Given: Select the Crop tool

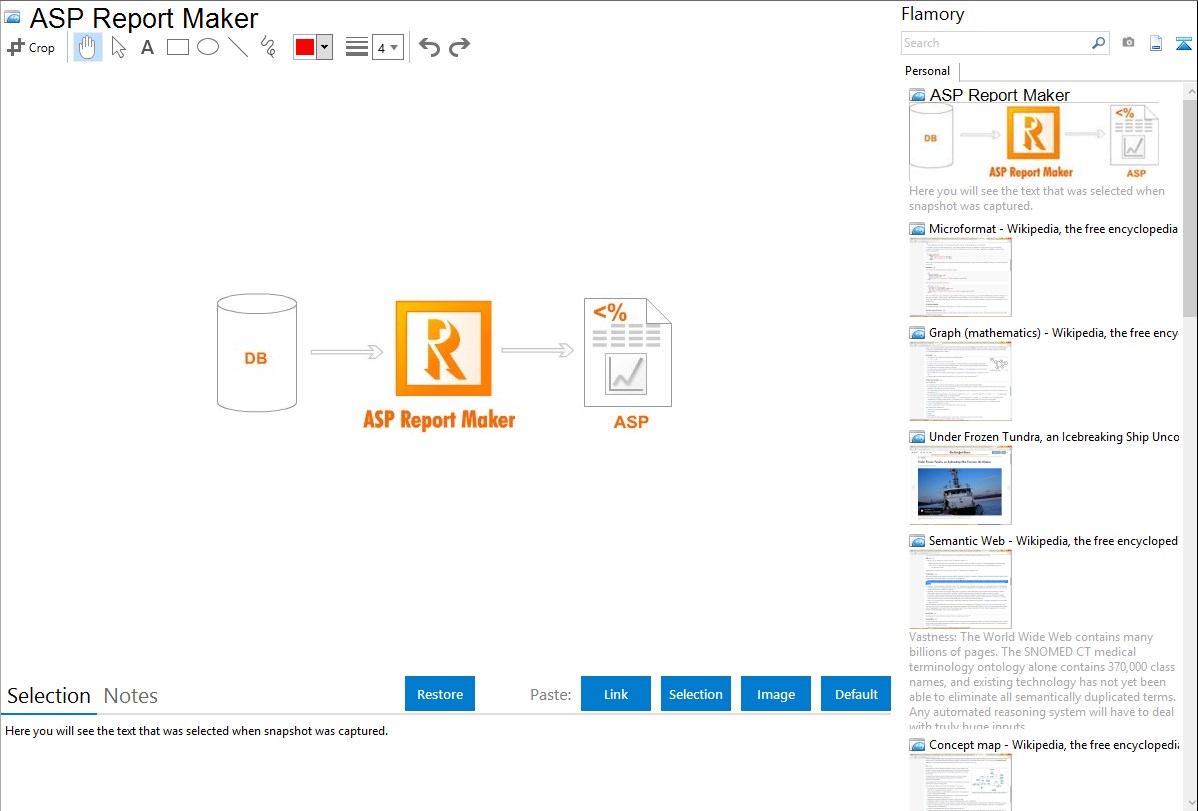Looking at the screenshot, I should click(31, 47).
